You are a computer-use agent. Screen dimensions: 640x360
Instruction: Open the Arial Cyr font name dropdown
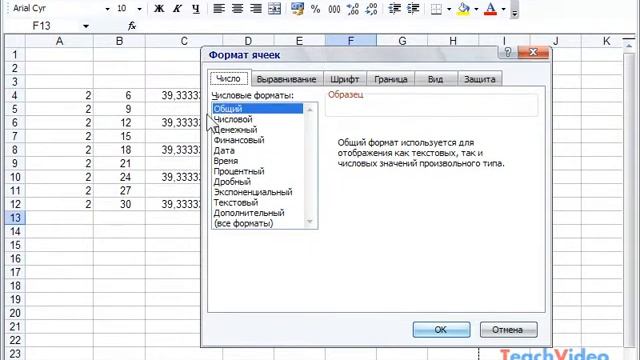tap(107, 9)
